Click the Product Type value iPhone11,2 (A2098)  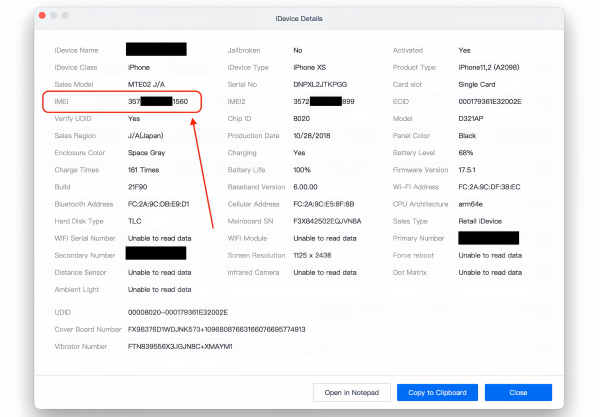click(489, 67)
